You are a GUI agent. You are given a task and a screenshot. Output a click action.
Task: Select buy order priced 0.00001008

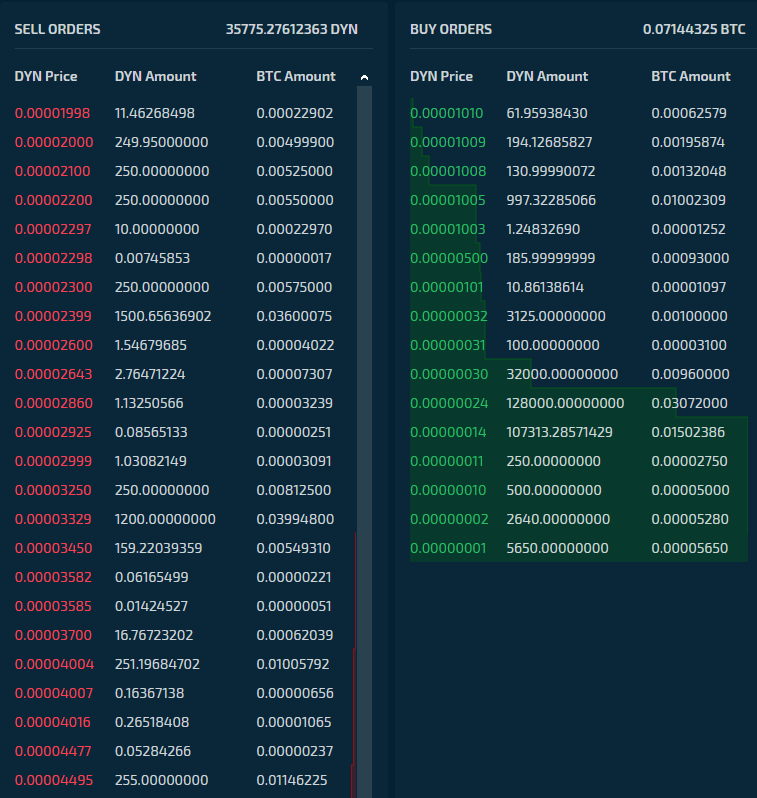[x=579, y=171]
